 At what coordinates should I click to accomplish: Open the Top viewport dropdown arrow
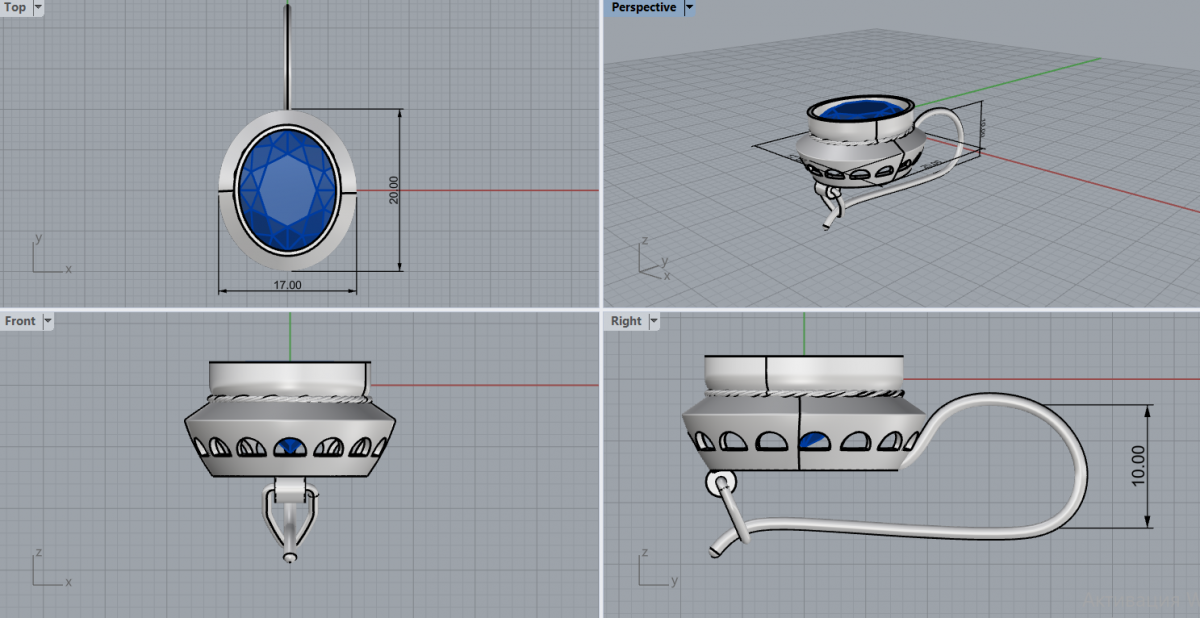[38, 8]
